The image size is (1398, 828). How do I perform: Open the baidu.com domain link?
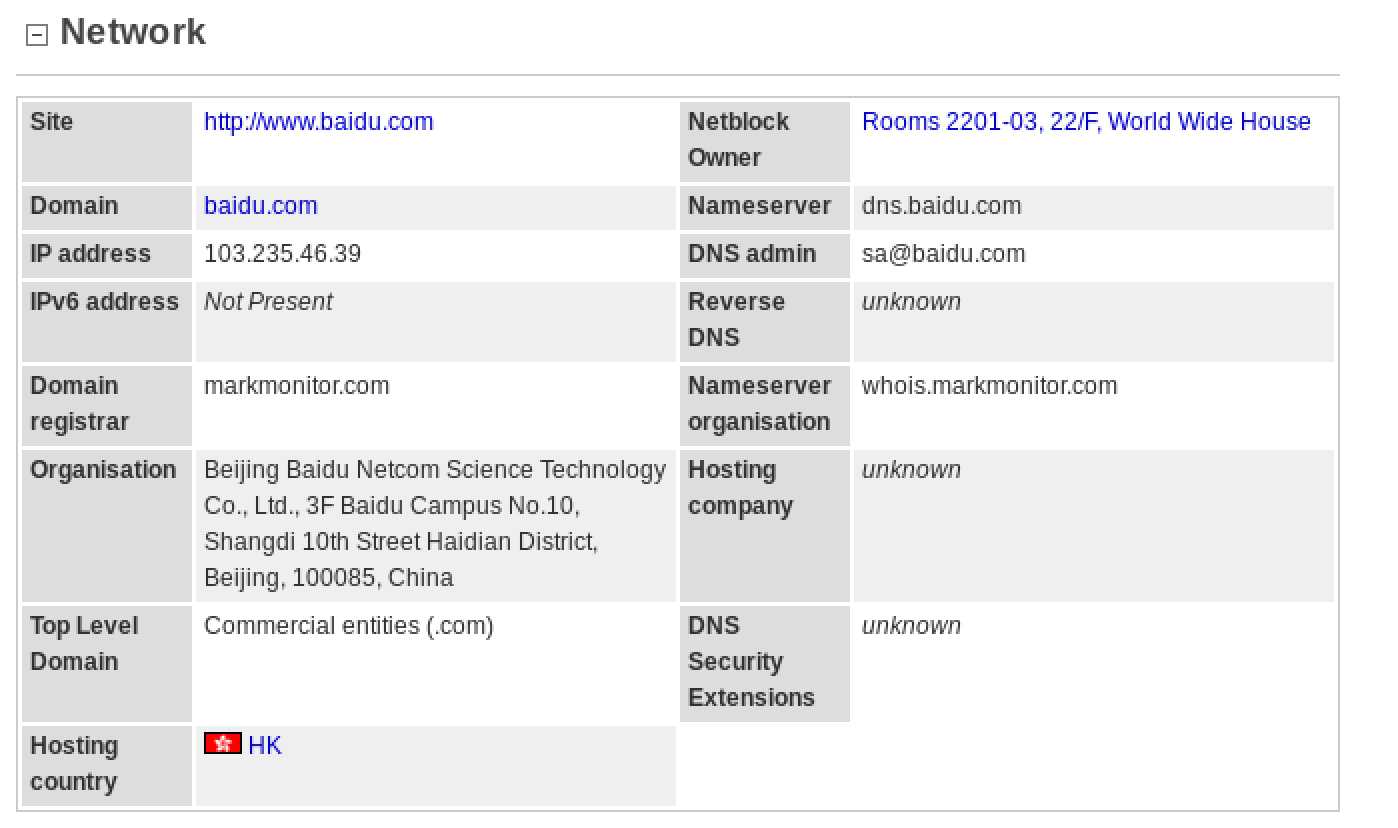tap(261, 206)
